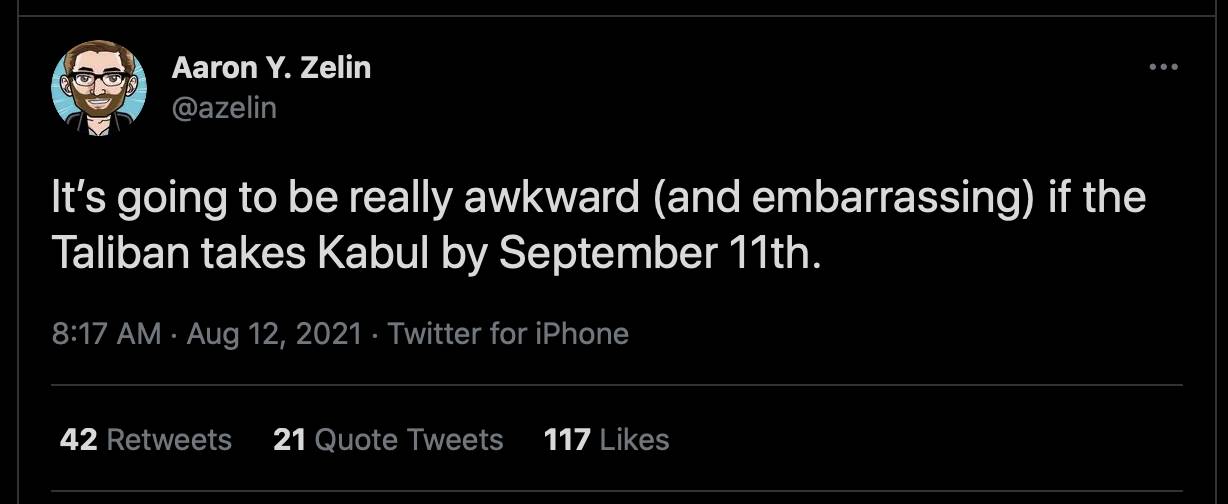The width and height of the screenshot is (1228, 504).
Task: Click the number 21 quote count
Action: [288, 439]
